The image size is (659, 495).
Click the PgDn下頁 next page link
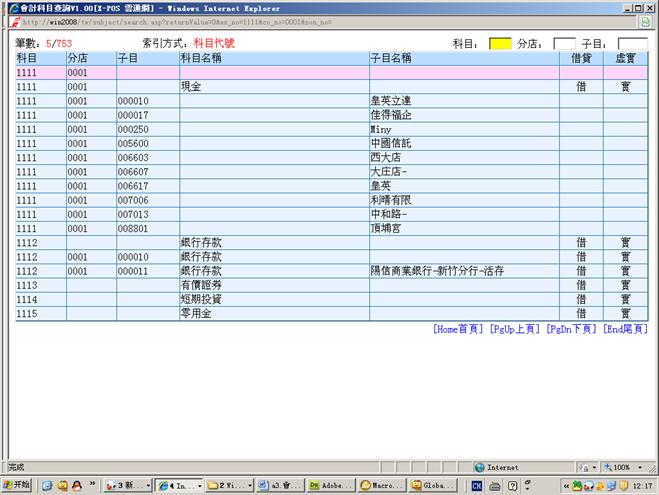tap(571, 329)
